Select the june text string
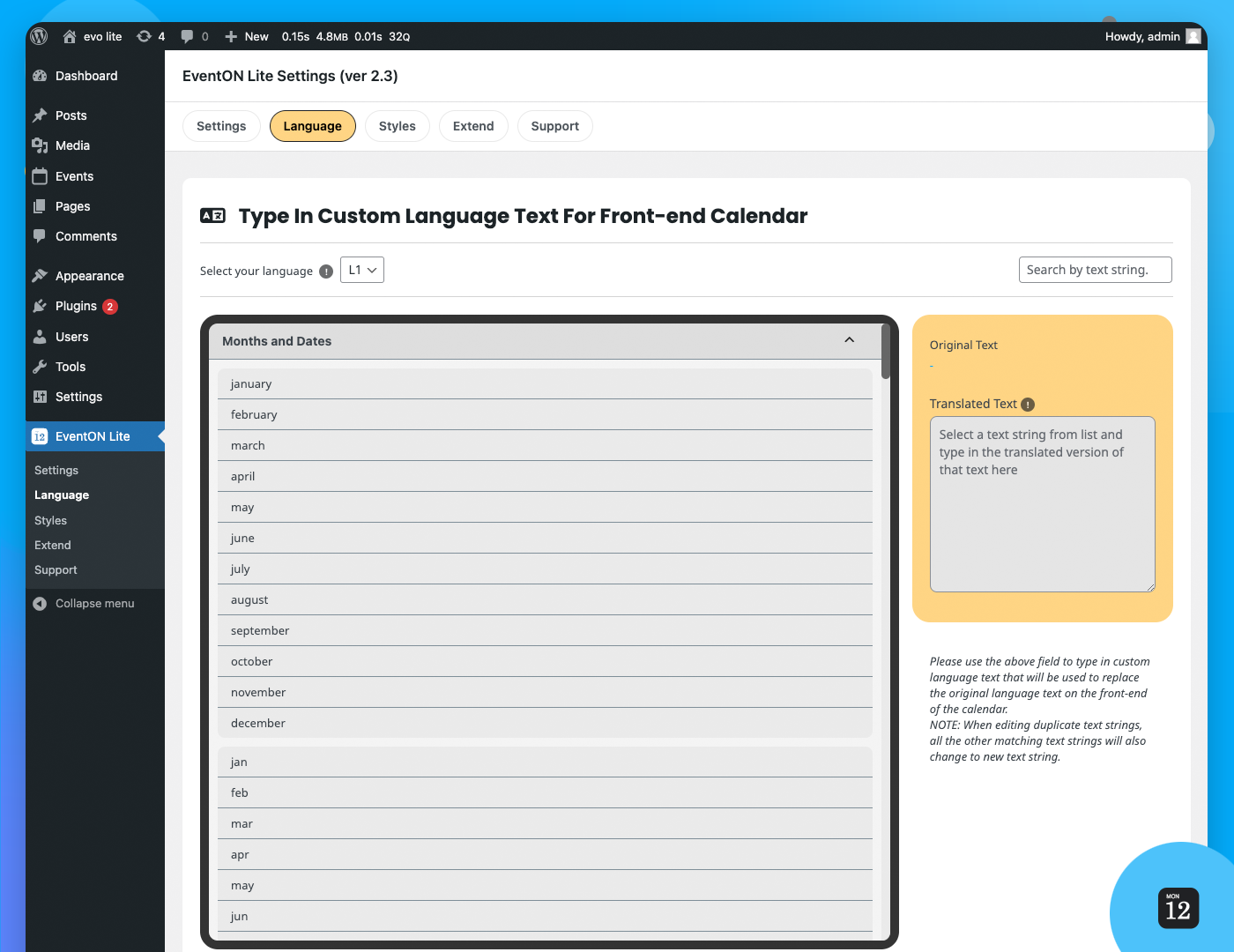 coord(545,538)
